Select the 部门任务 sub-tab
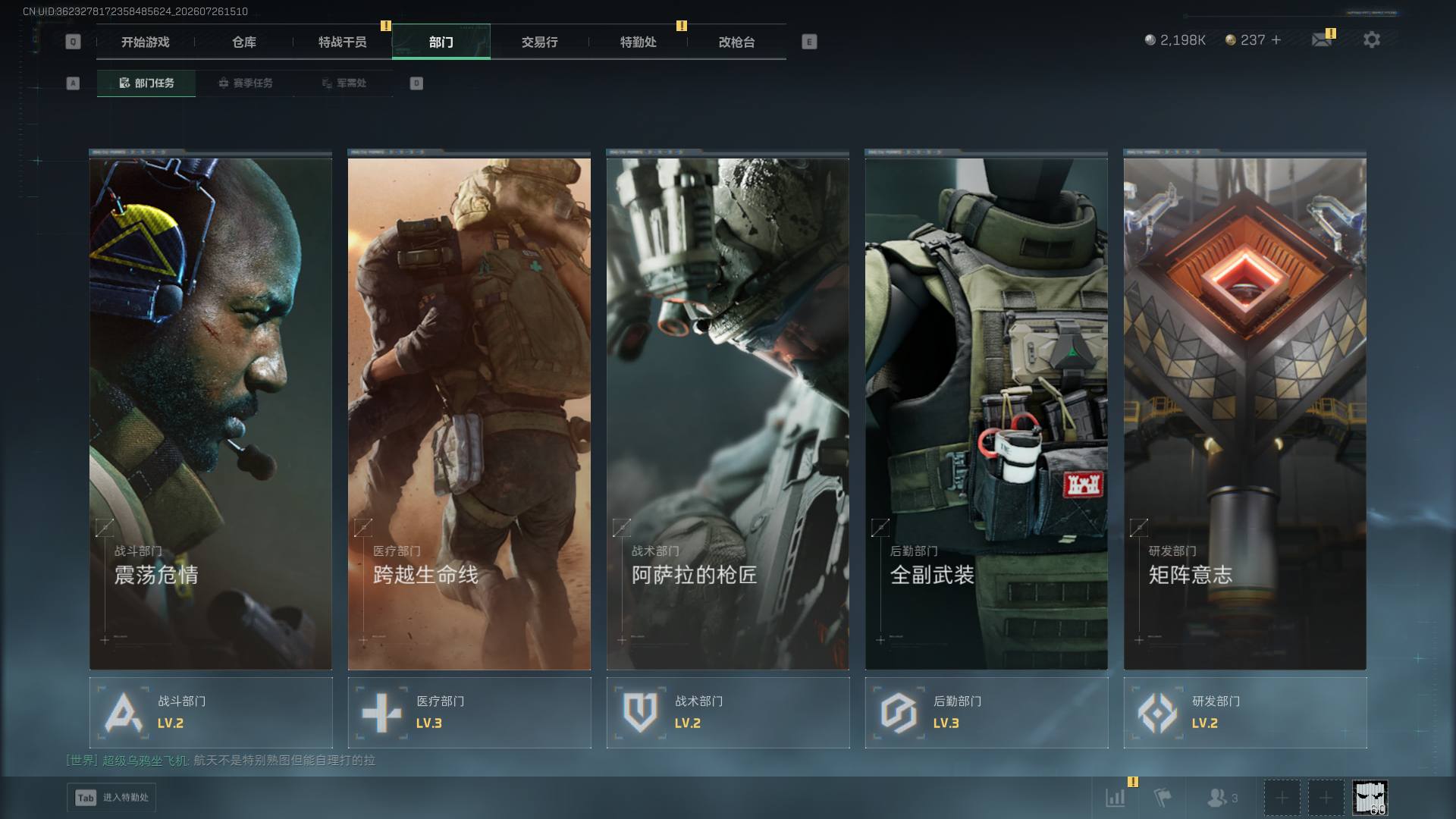The width and height of the screenshot is (1456, 819). tap(146, 83)
